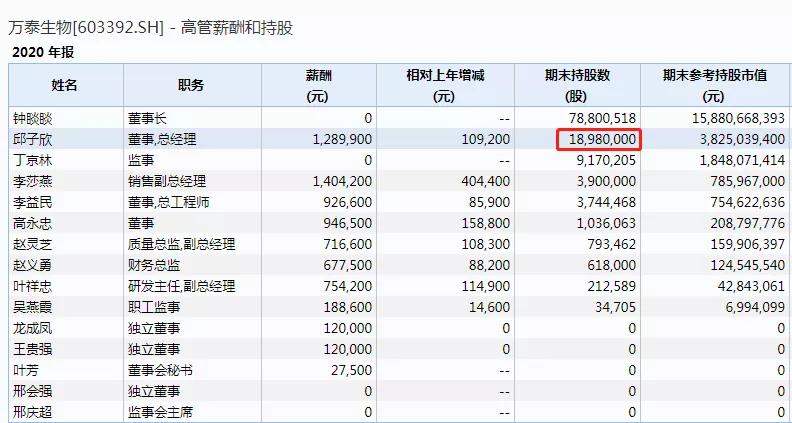Click shareholding value 1,036,063
Viewport: 792px width, 423px height.
(x=606, y=223)
